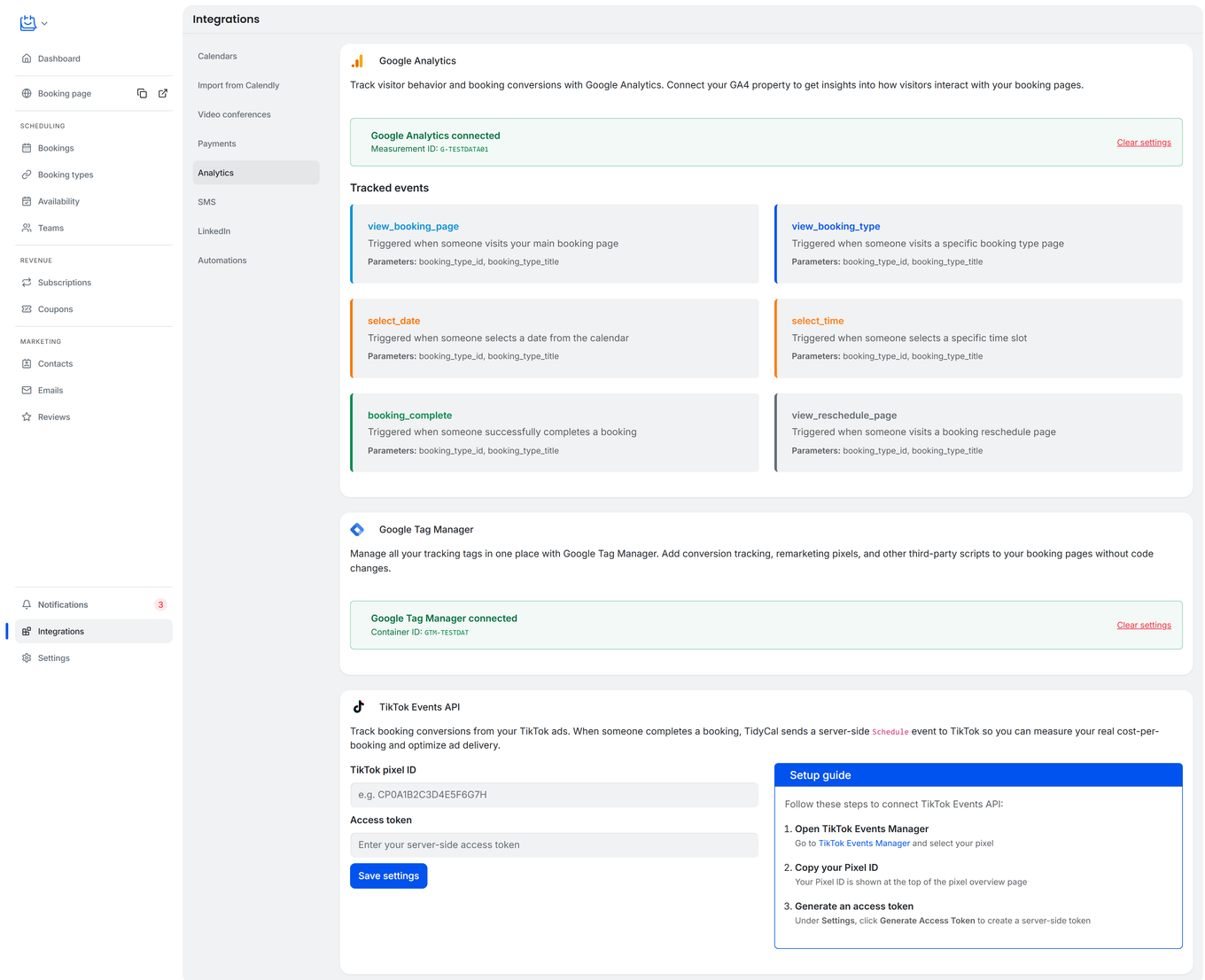Copy the booking page link icon
1205x980 pixels.
[142, 93]
